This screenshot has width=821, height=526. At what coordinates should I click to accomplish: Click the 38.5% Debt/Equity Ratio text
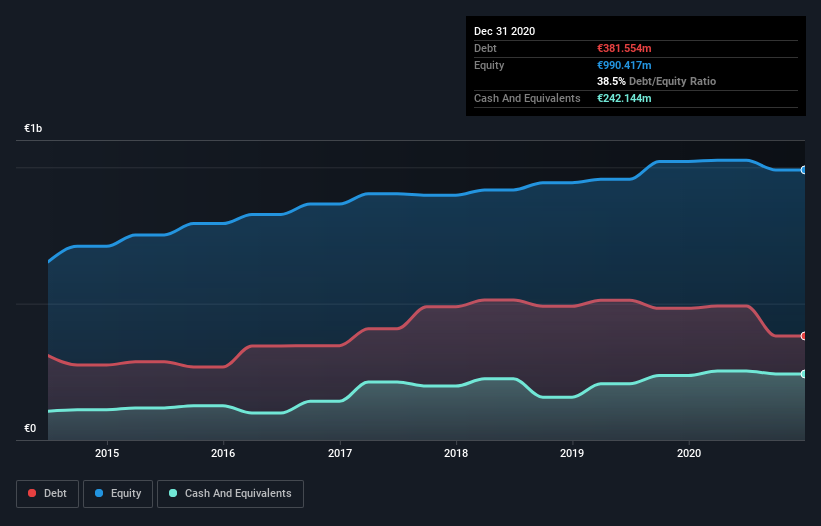coord(657,81)
